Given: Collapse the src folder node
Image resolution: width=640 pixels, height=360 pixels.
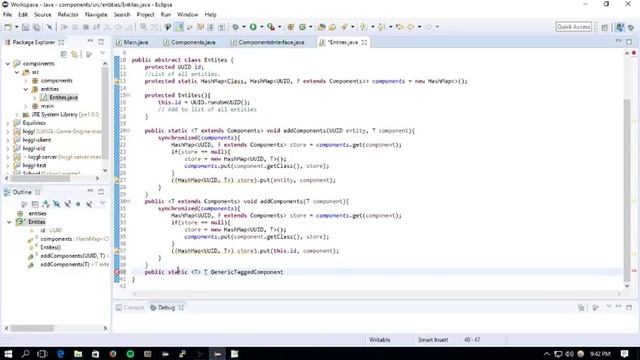Looking at the screenshot, I should point(17,72).
